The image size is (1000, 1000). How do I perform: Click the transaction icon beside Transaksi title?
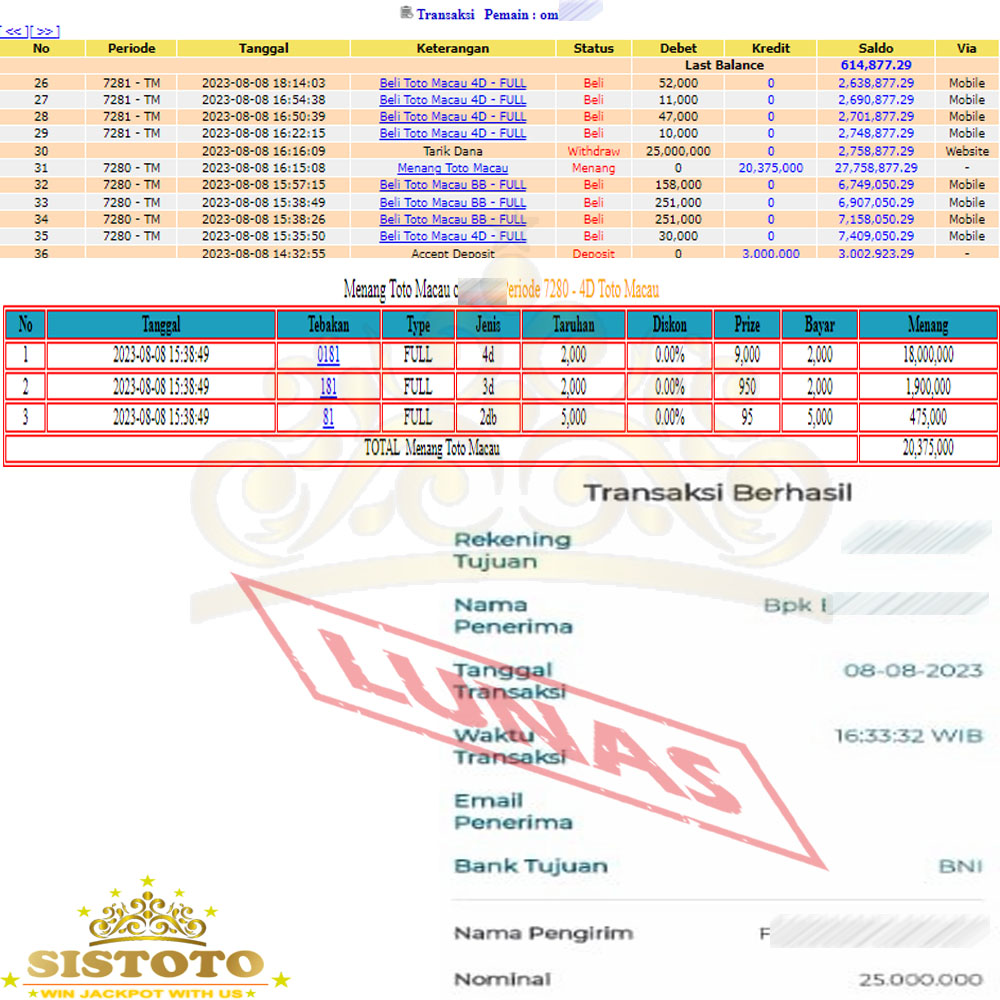406,13
